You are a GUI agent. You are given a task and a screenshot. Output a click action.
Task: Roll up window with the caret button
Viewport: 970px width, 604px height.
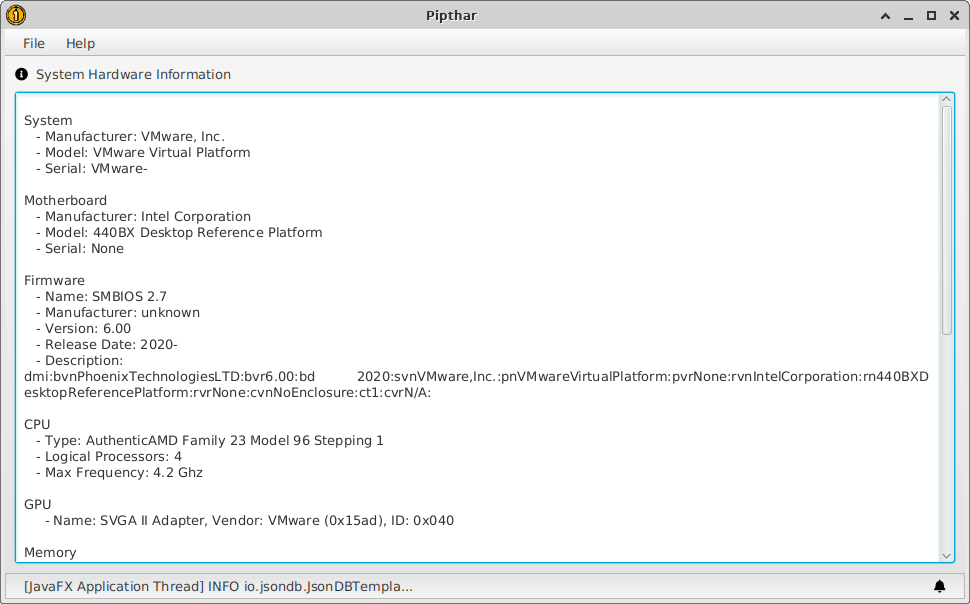point(885,16)
